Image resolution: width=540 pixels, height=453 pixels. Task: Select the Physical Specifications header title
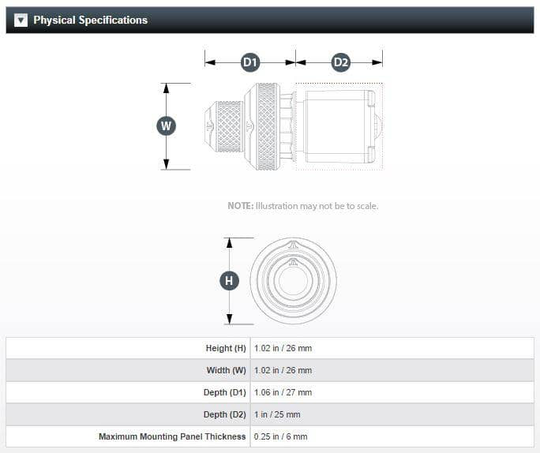(91, 20)
